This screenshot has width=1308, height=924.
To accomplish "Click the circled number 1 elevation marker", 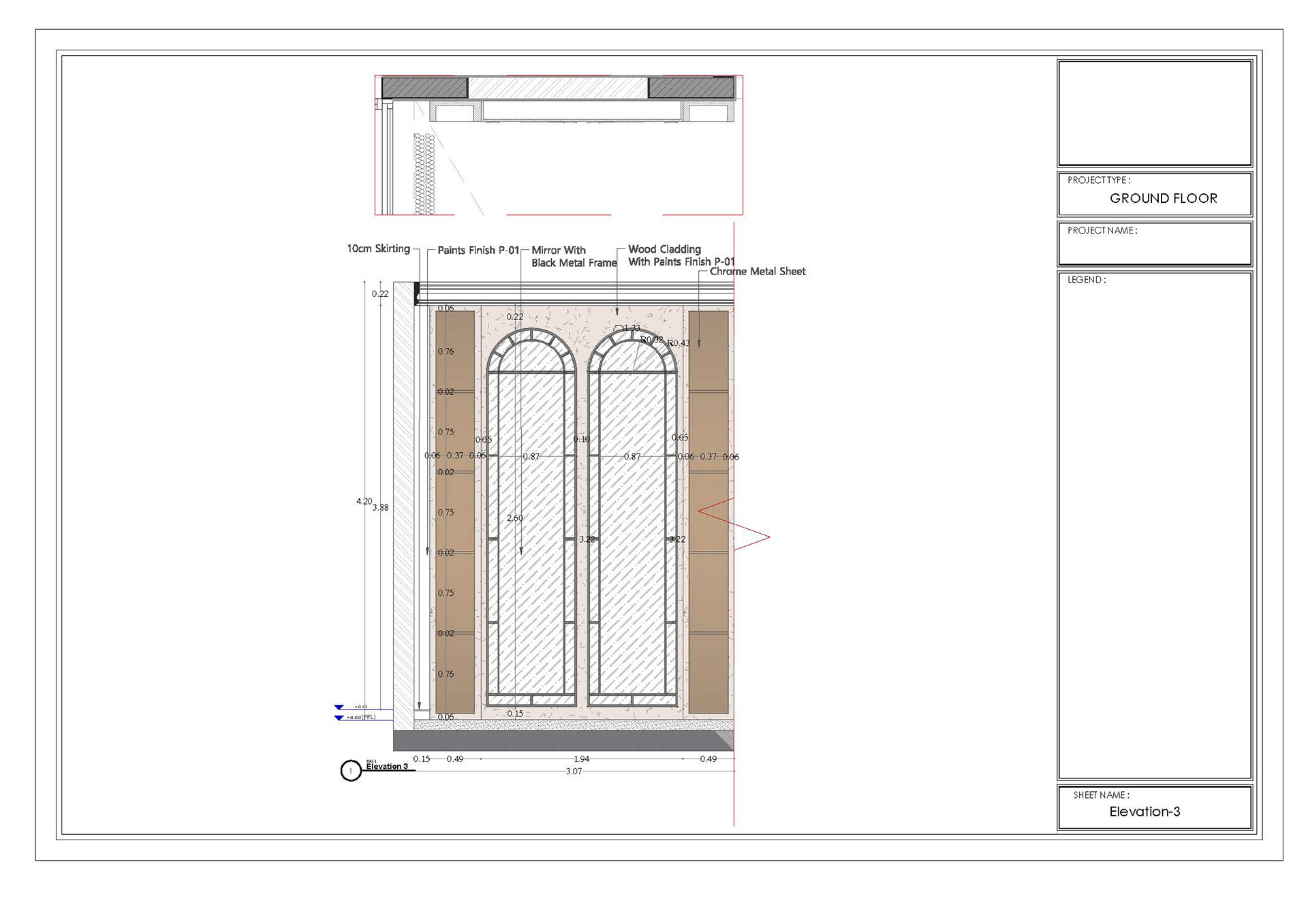I will pyautogui.click(x=350, y=771).
